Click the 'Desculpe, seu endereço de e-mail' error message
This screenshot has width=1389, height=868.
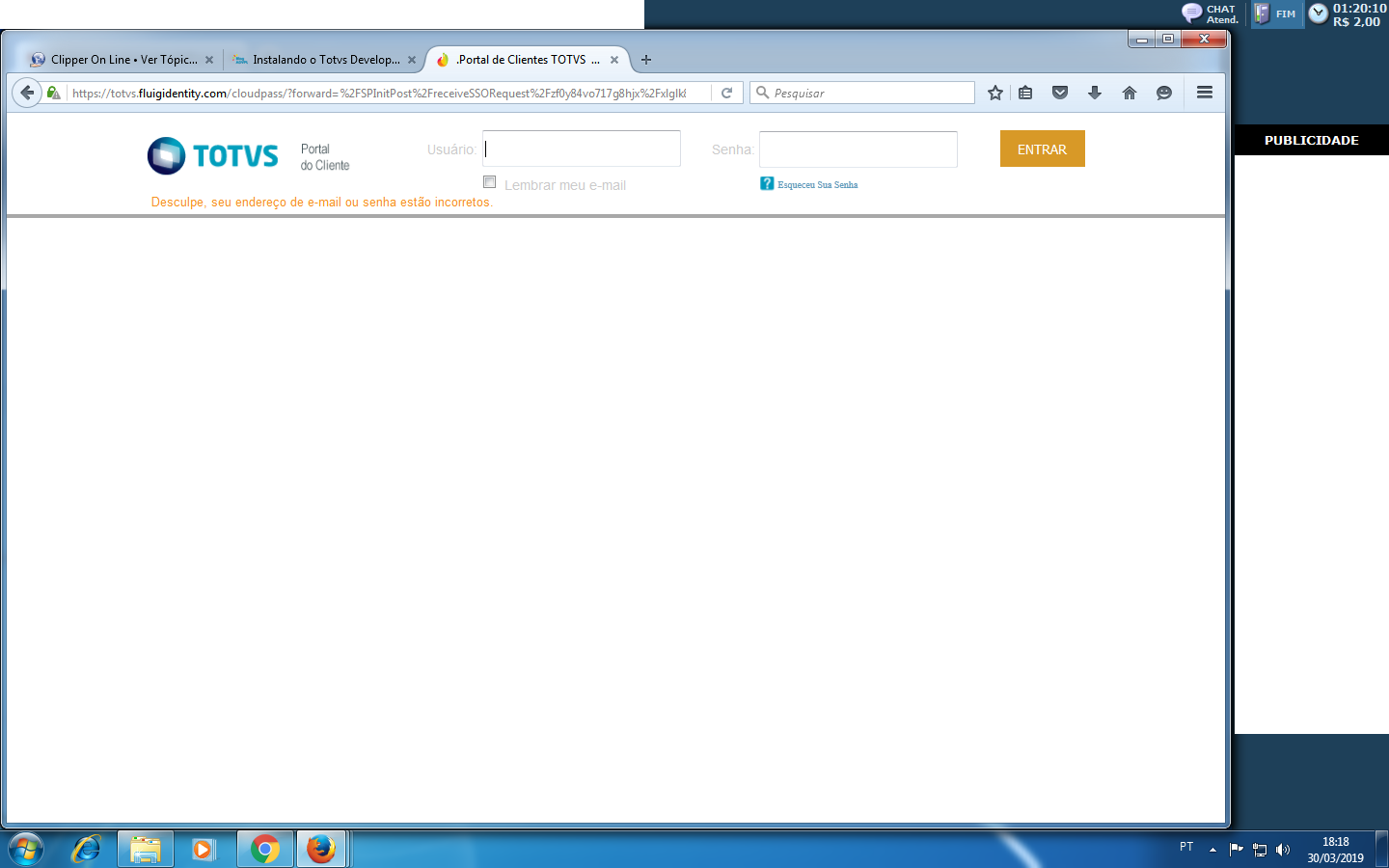pos(322,203)
